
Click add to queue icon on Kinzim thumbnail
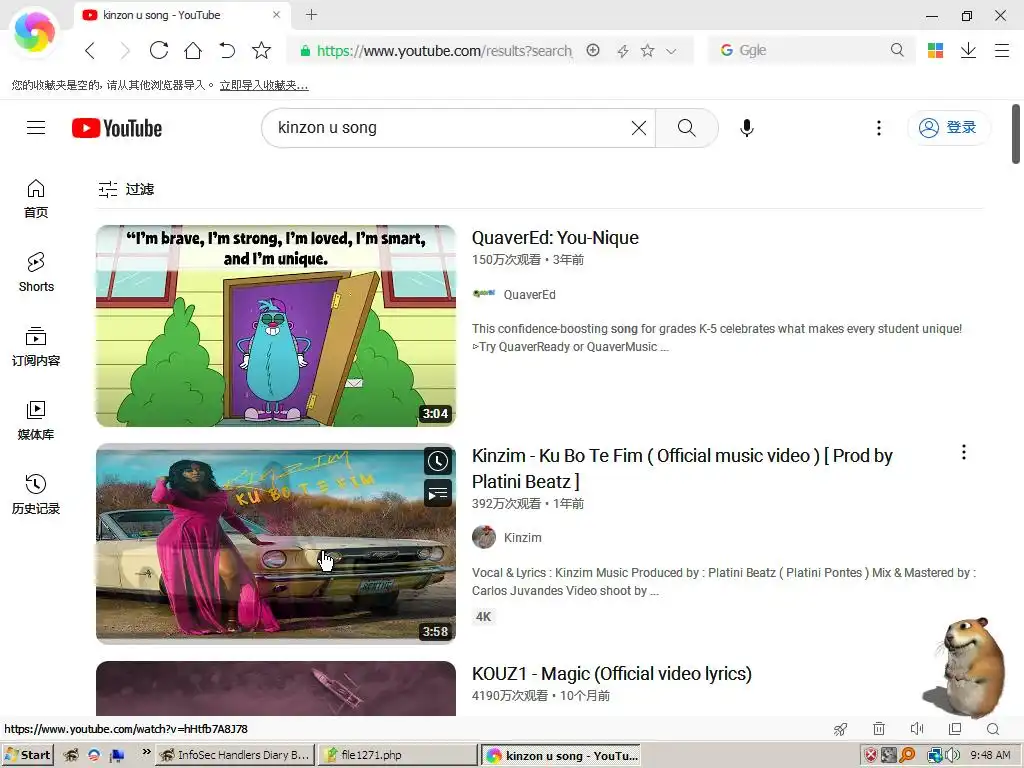point(438,493)
